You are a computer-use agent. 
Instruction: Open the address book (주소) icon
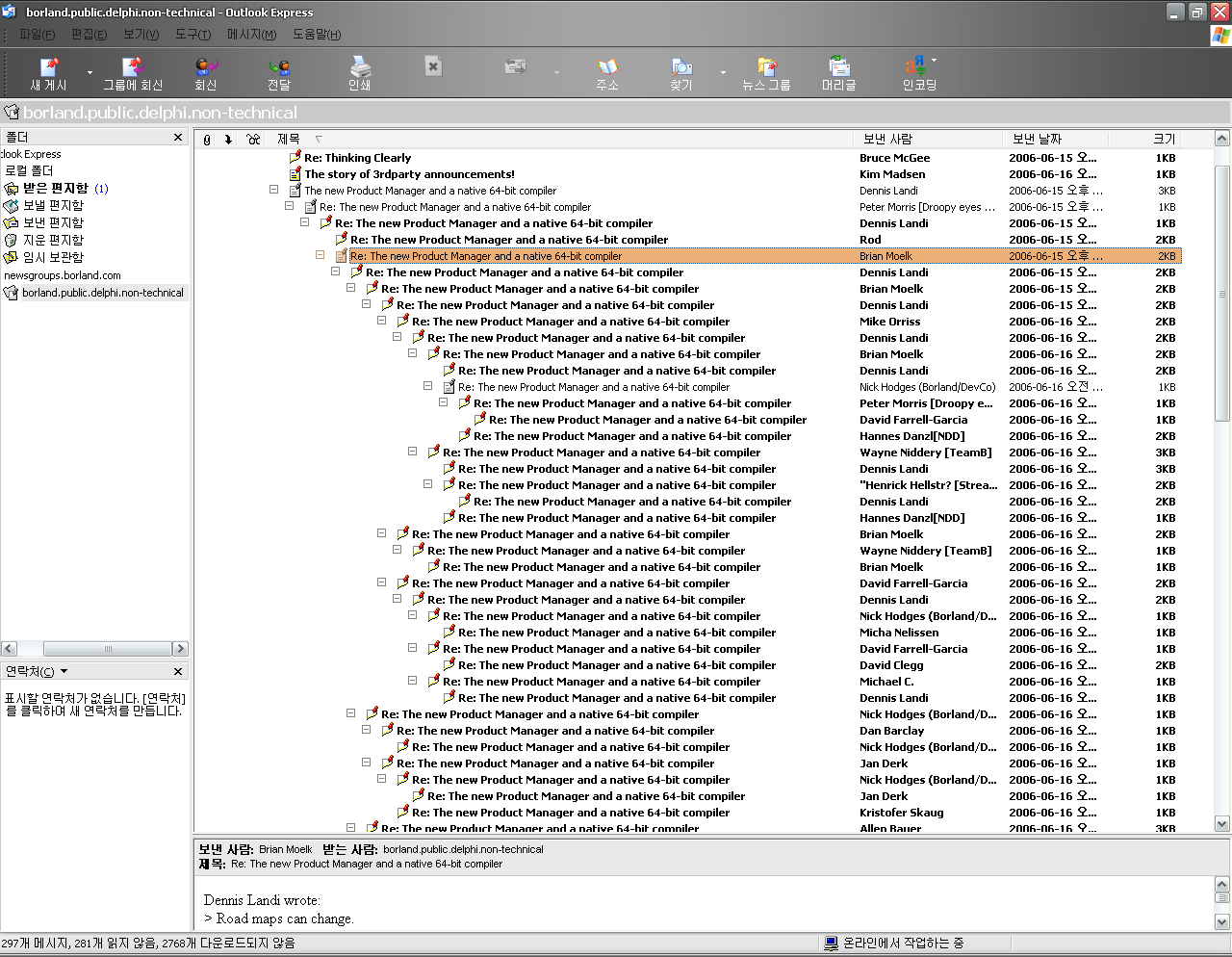pyautogui.click(x=607, y=73)
